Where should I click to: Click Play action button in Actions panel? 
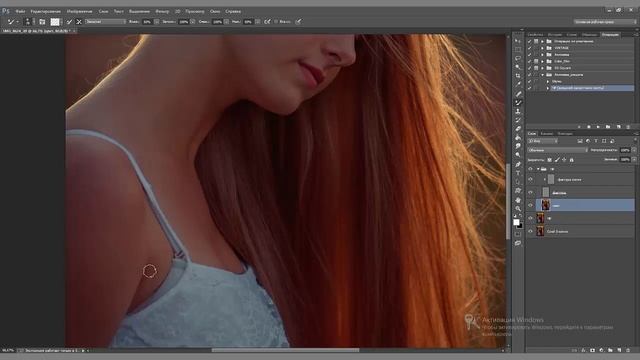pyautogui.click(x=598, y=127)
